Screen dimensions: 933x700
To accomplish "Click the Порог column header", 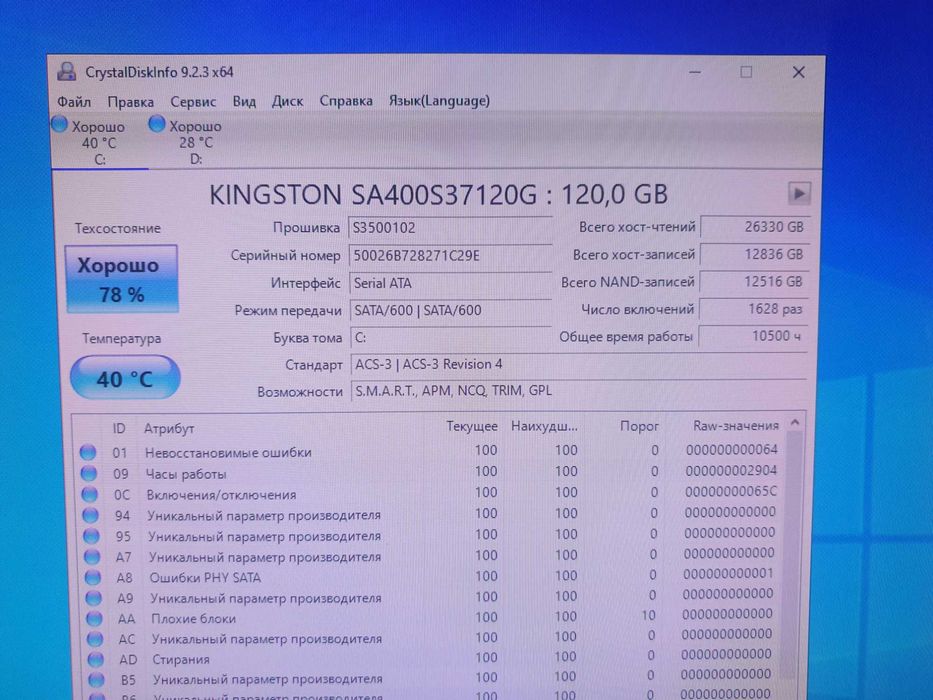I will coord(640,426).
